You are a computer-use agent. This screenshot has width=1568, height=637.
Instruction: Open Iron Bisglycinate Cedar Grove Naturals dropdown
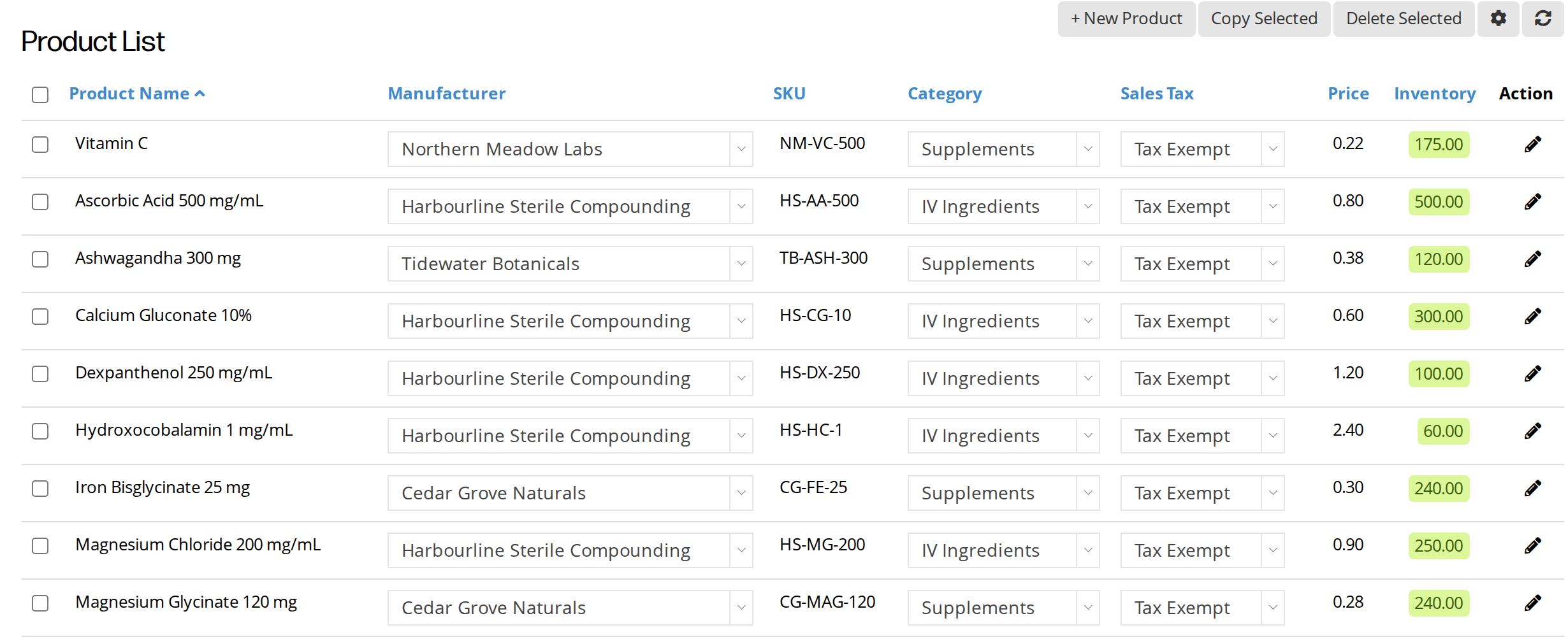coord(570,493)
